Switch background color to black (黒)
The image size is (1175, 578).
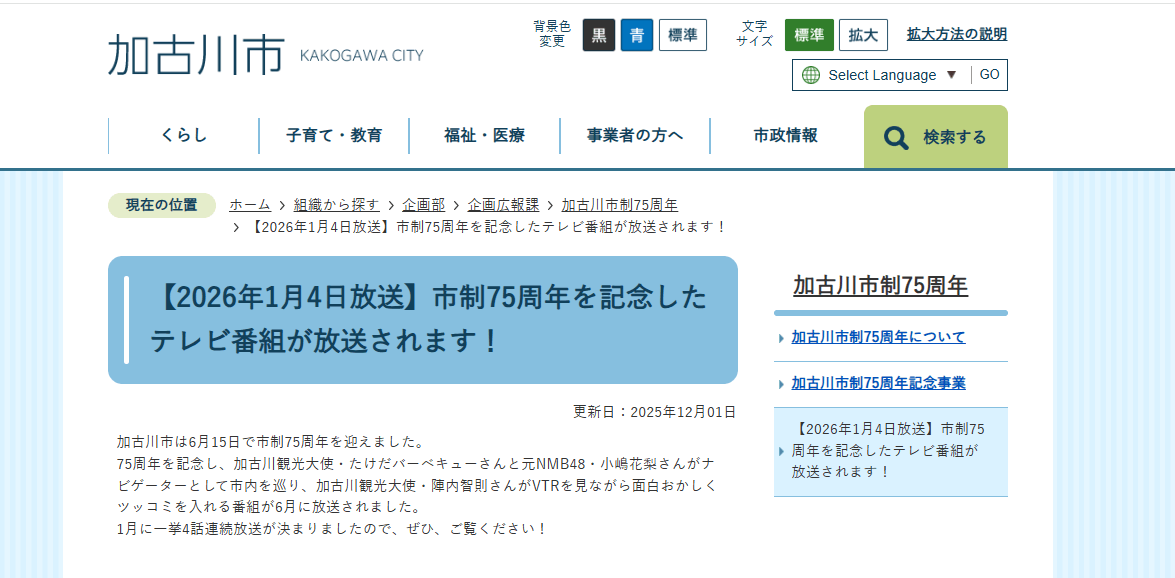tap(598, 35)
